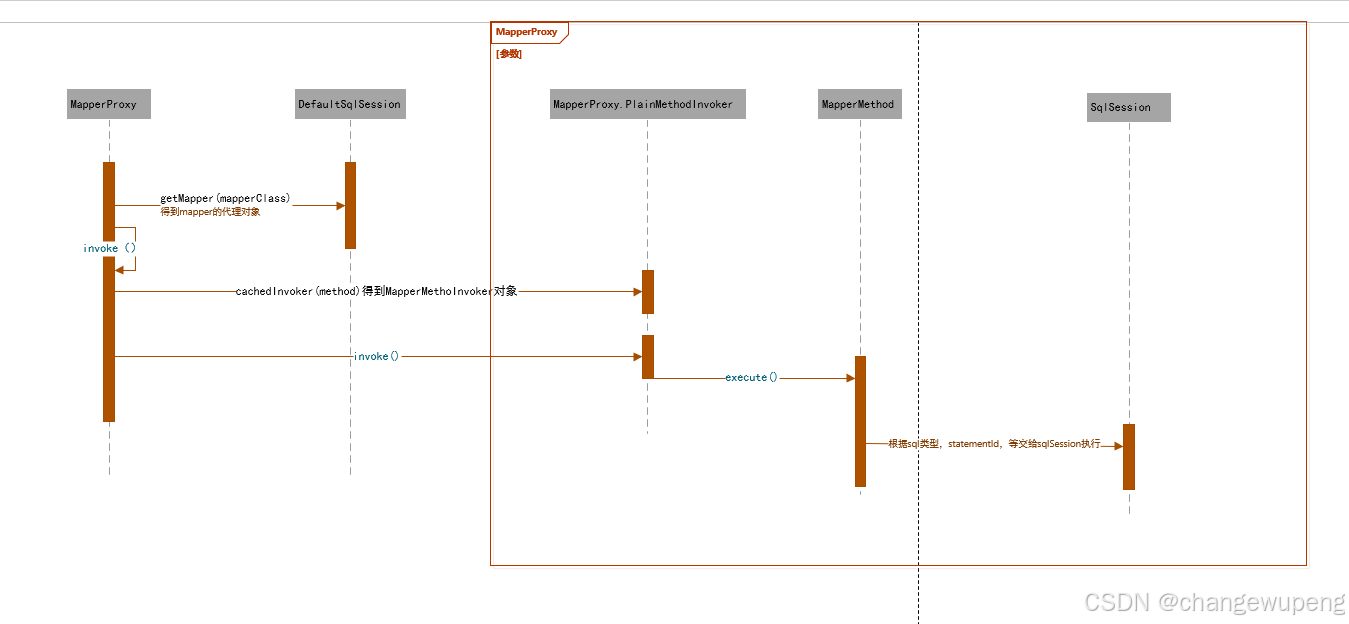Select the MapperProxy.PlainMethodInvoker lifeline header
Screen dimensions: 1349x624
coord(648,104)
